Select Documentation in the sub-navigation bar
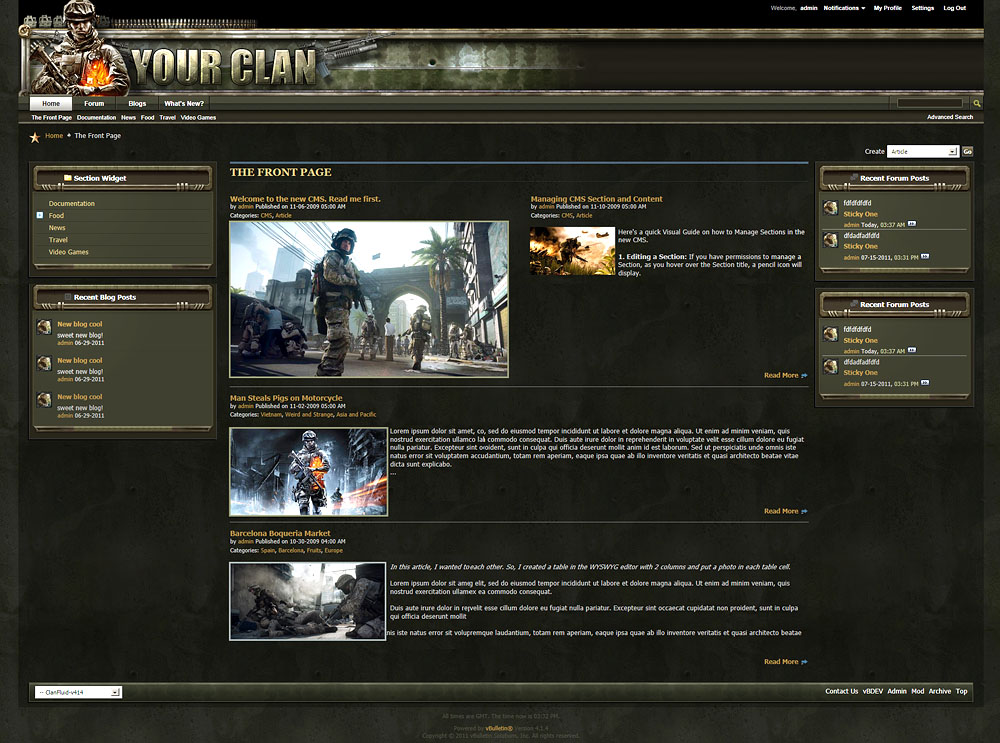The image size is (1000, 743). [96, 117]
